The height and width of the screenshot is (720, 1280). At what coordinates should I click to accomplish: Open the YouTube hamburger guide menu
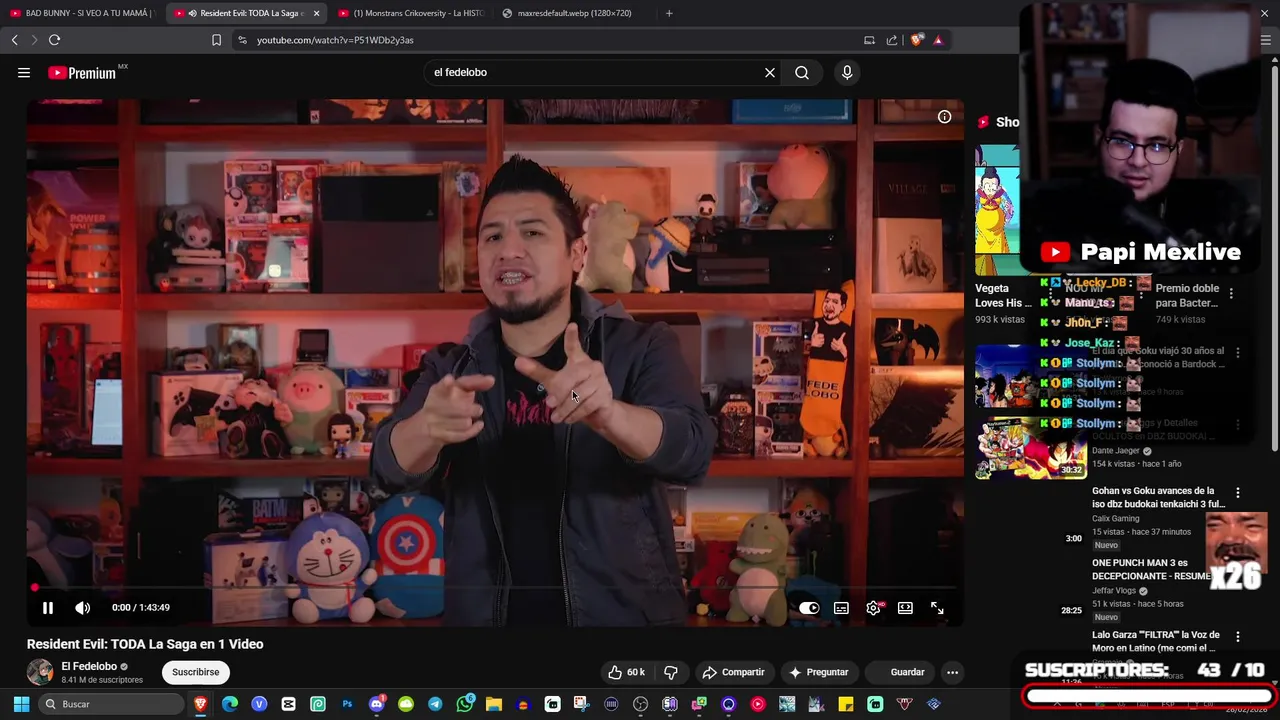click(x=24, y=72)
